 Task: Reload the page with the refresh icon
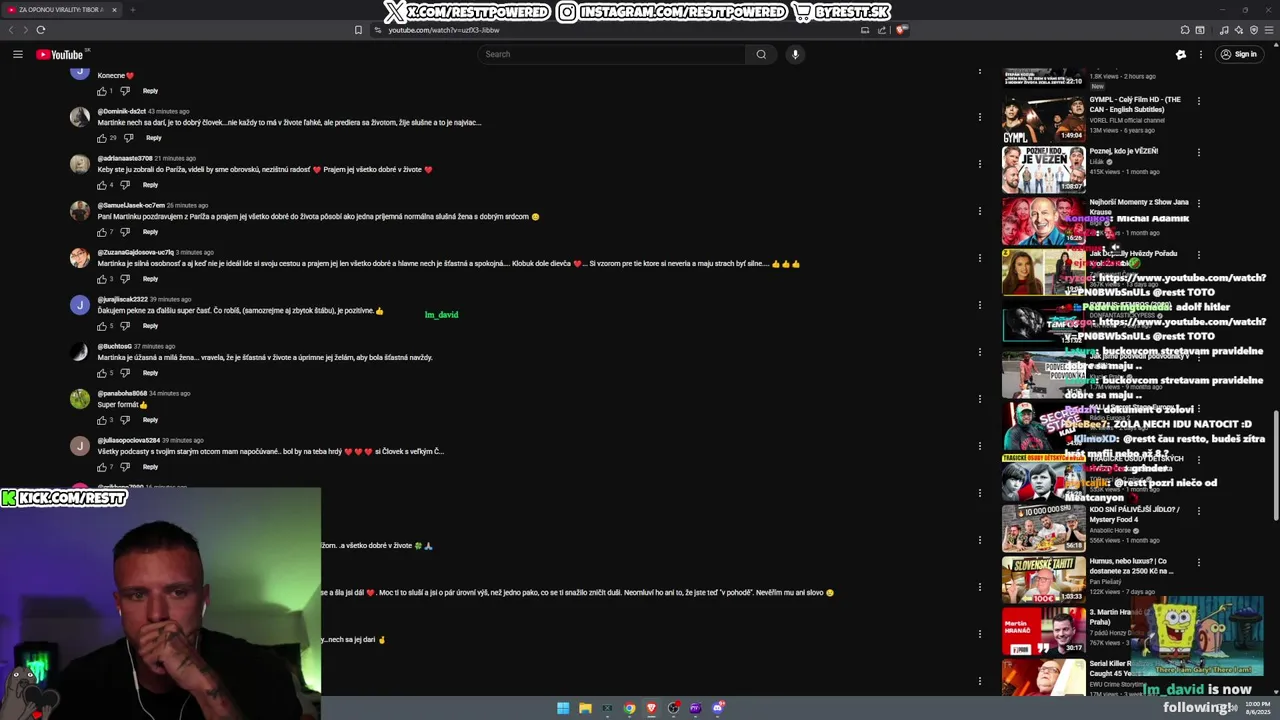click(x=41, y=30)
